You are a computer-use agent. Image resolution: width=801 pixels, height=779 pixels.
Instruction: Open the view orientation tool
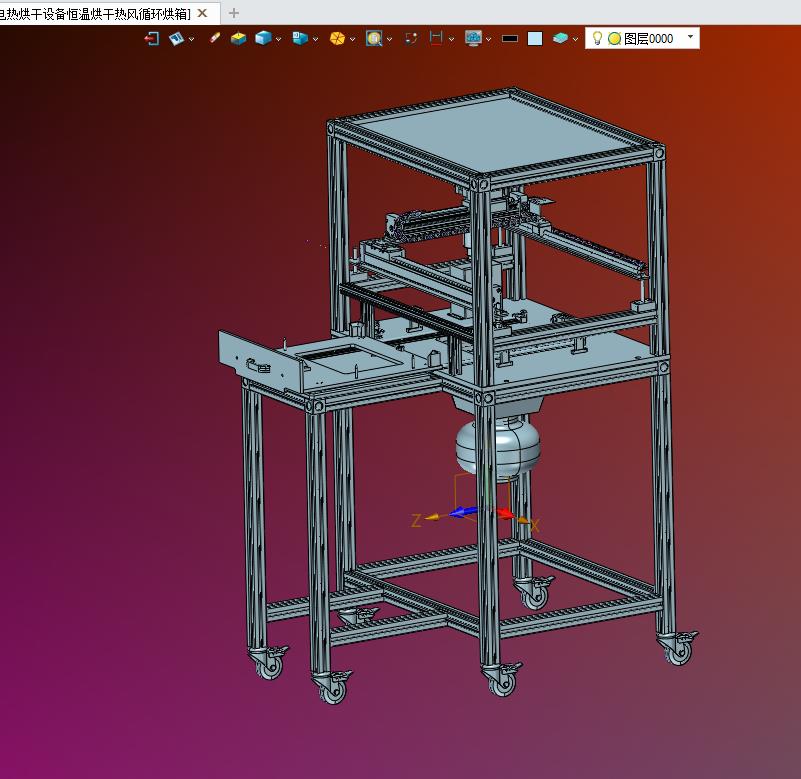[x=176, y=38]
